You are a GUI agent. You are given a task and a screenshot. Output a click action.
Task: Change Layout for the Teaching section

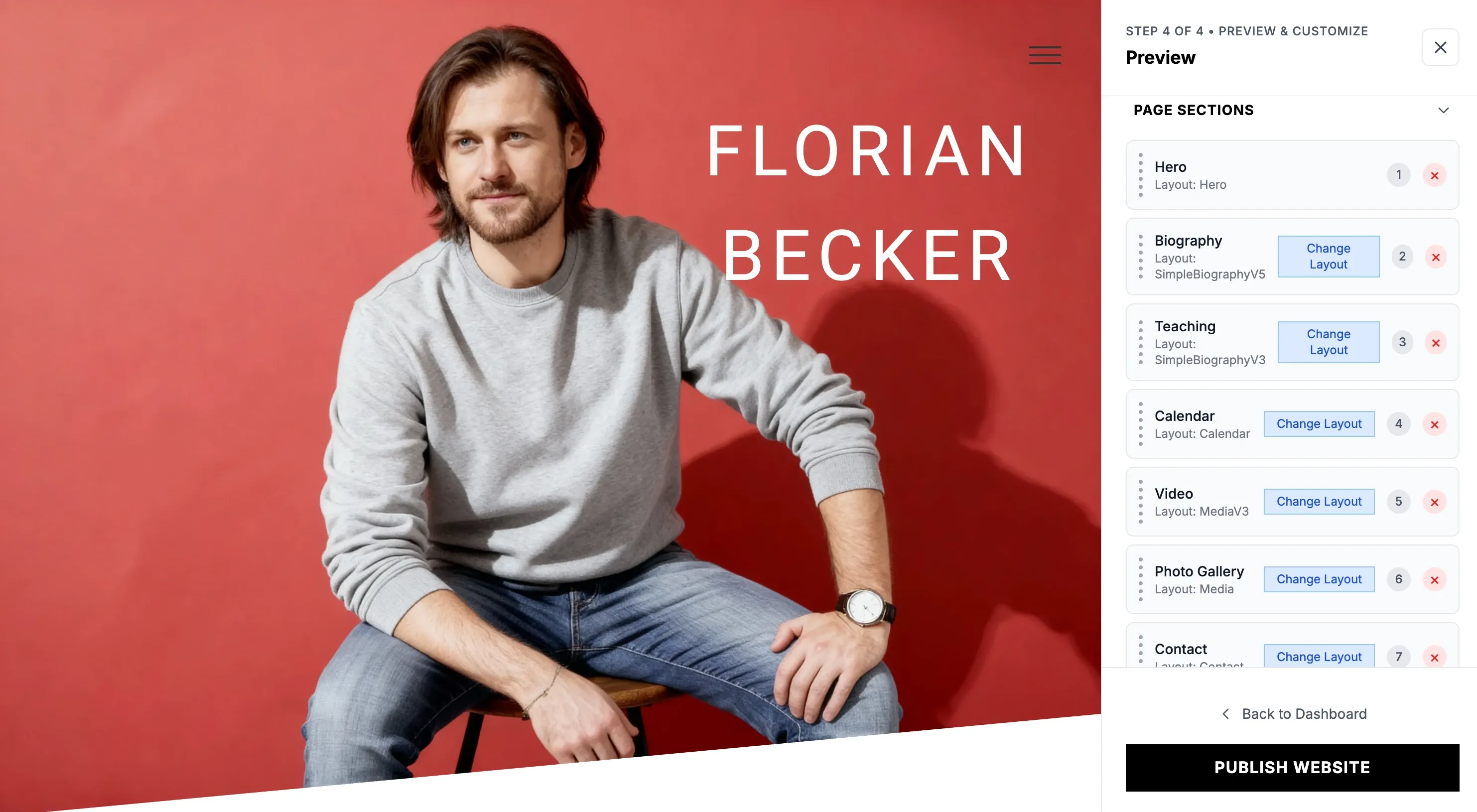pos(1328,342)
